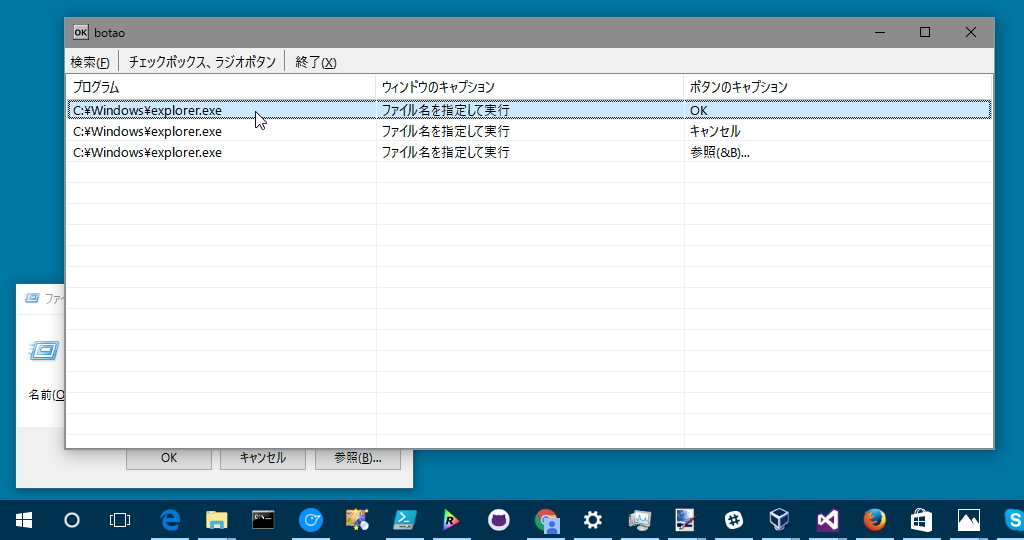The image size is (1024, 540).
Task: Open Photos app from taskbar
Action: tap(968, 520)
